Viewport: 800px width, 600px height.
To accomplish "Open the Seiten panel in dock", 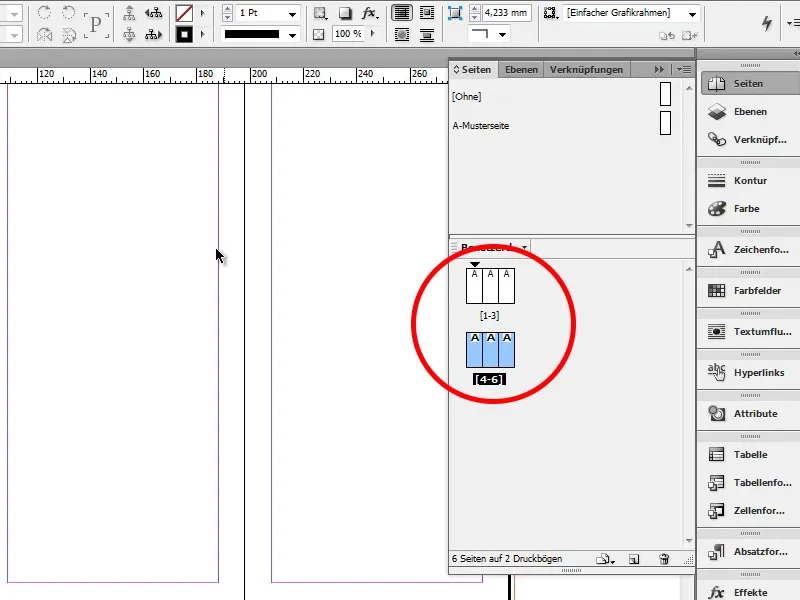I will click(x=750, y=83).
